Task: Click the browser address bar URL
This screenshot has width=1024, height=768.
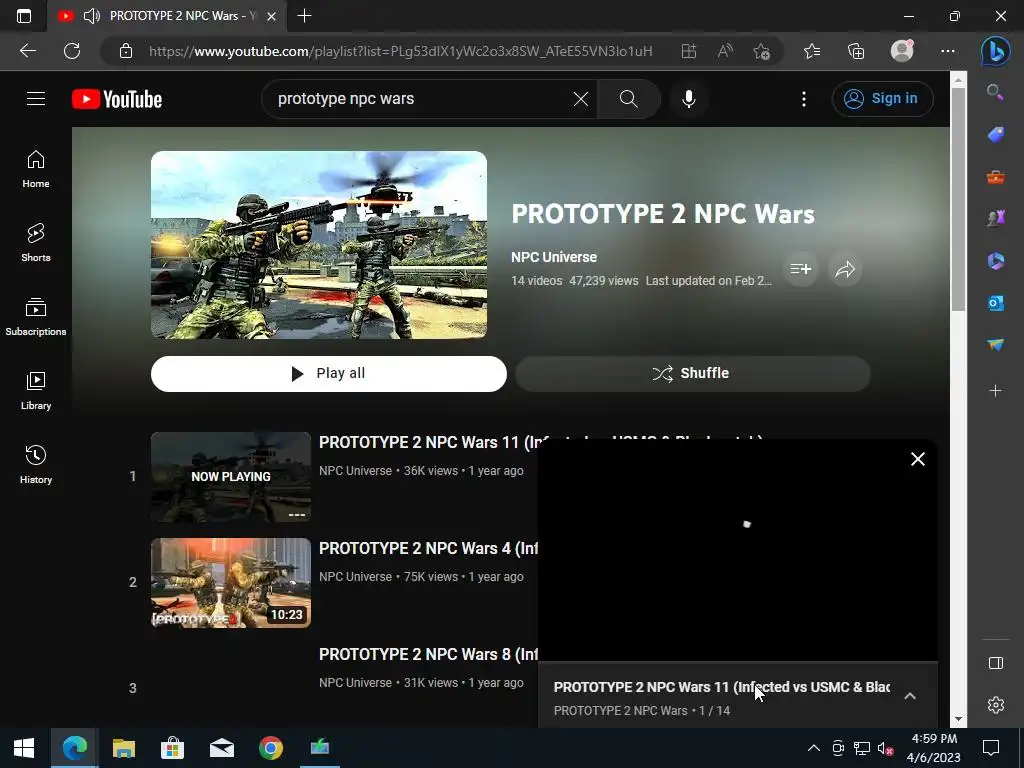Action: tap(400, 51)
